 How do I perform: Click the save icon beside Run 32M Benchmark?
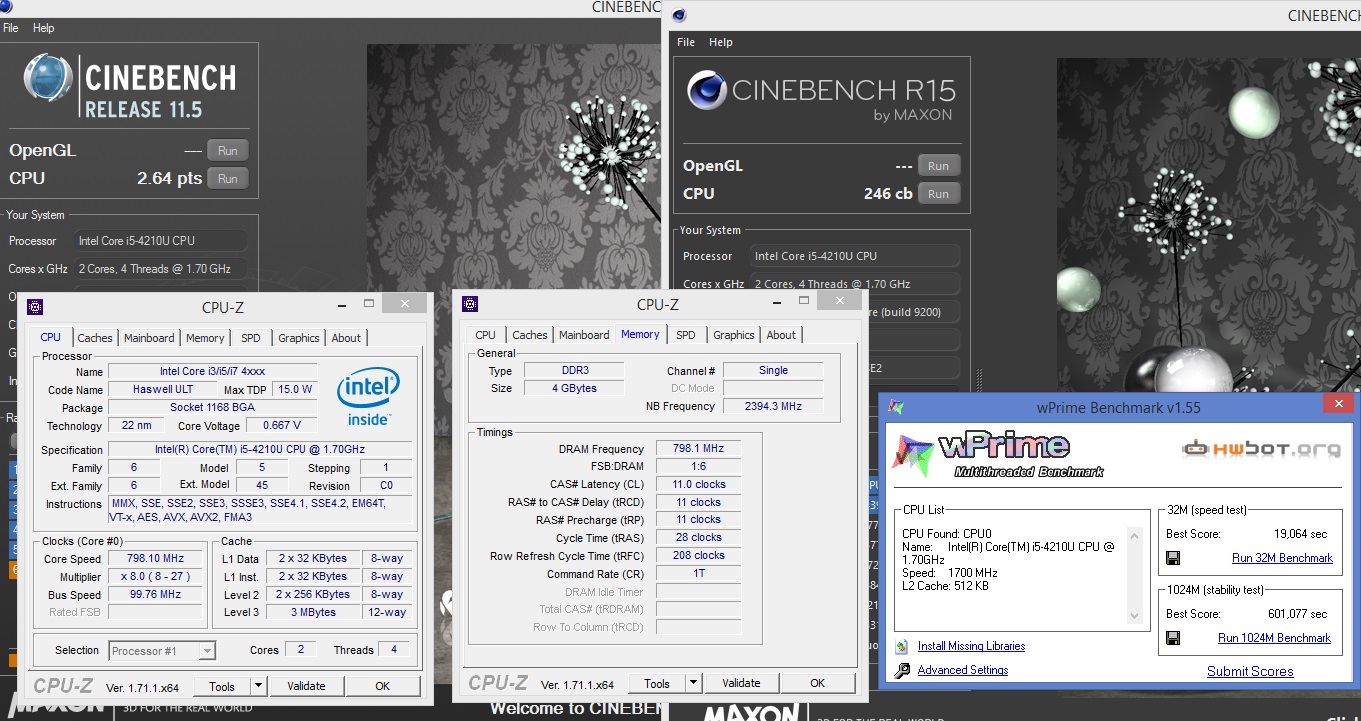(x=1174, y=558)
